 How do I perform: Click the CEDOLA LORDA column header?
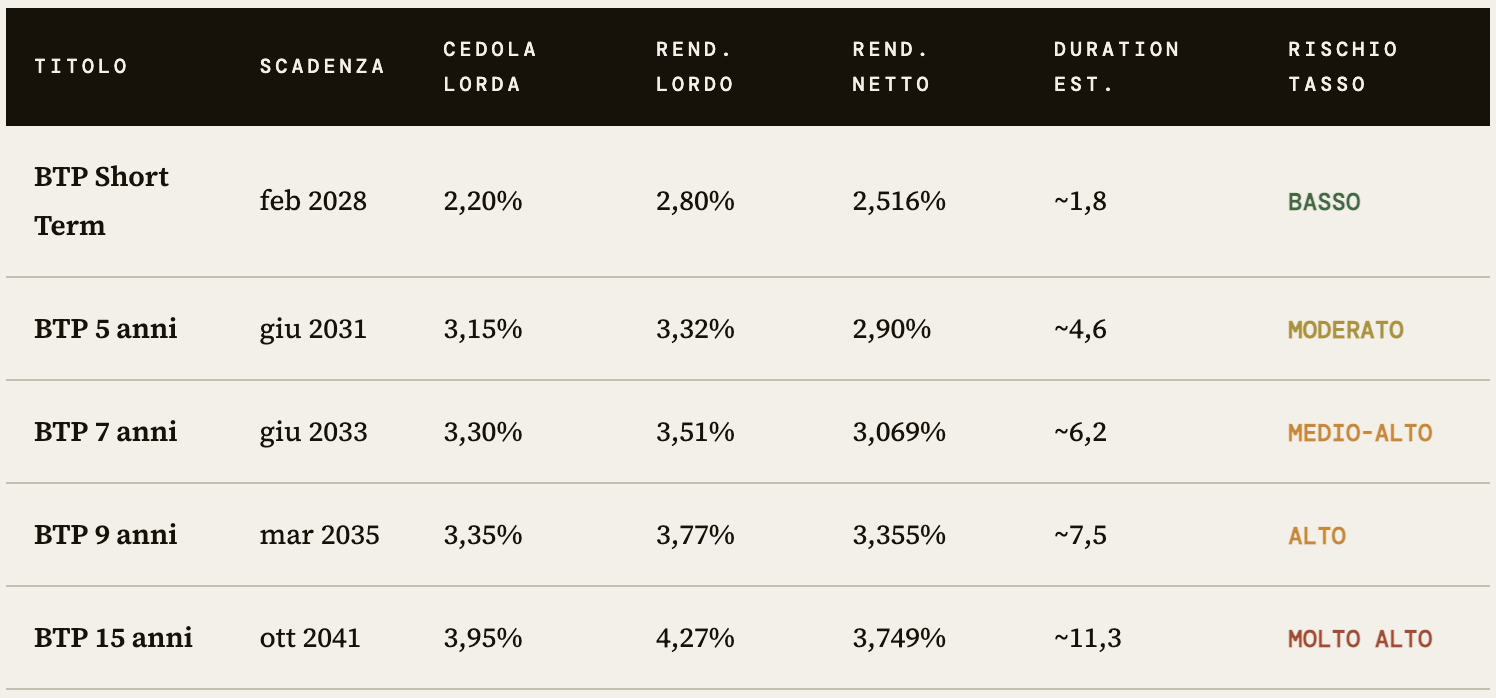490,67
